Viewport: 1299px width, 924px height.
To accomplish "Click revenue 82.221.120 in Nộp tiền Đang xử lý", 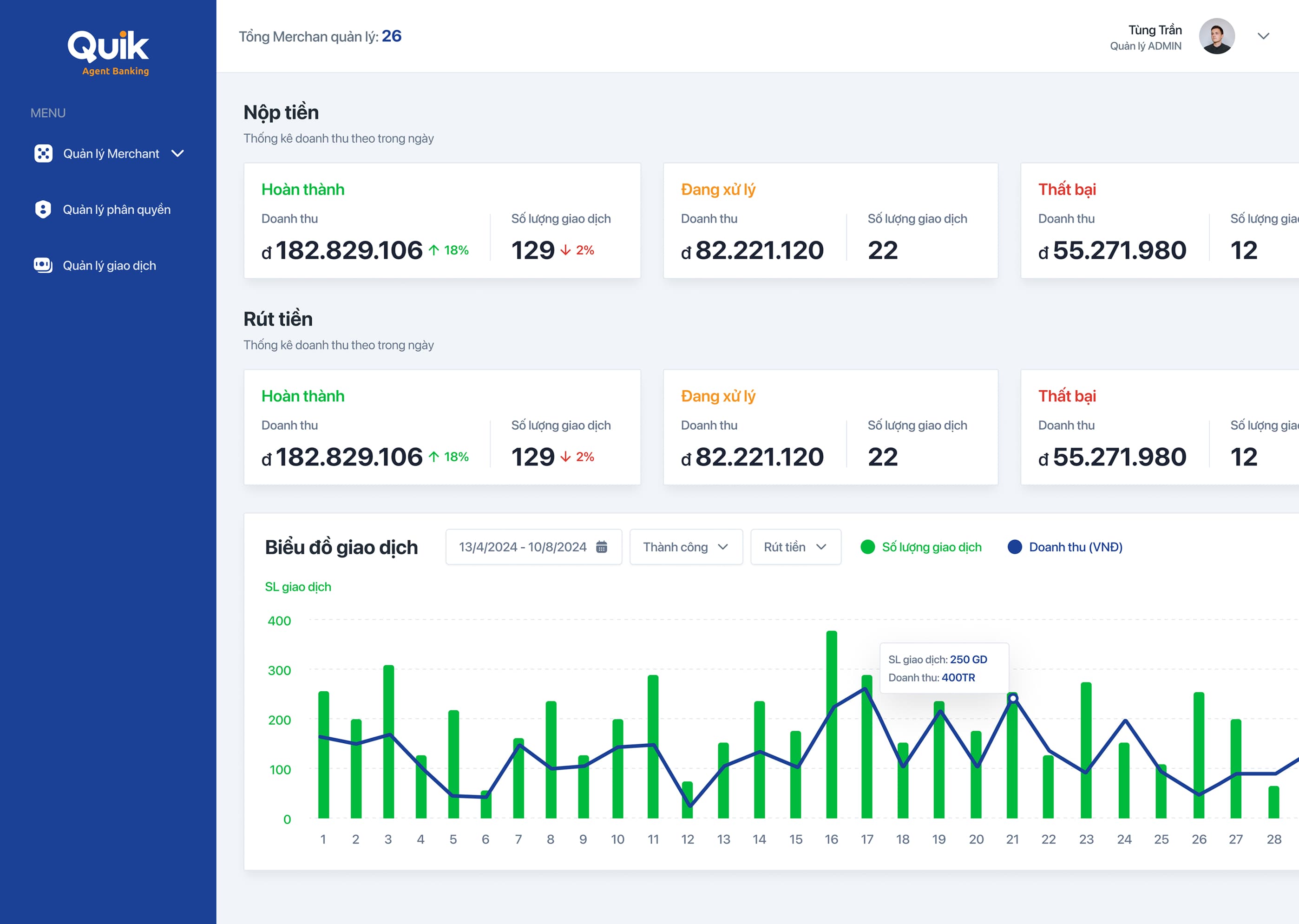I will 752,250.
